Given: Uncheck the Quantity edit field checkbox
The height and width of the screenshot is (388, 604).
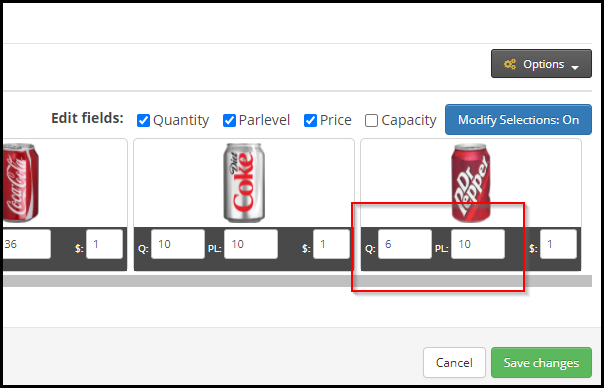Looking at the screenshot, I should tap(143, 120).
